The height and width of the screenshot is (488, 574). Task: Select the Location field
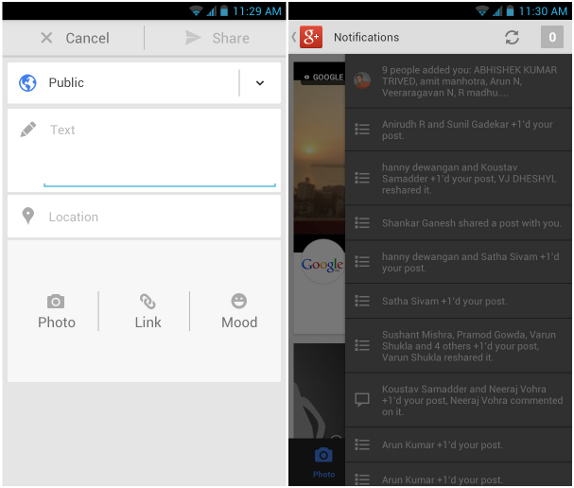click(x=144, y=216)
